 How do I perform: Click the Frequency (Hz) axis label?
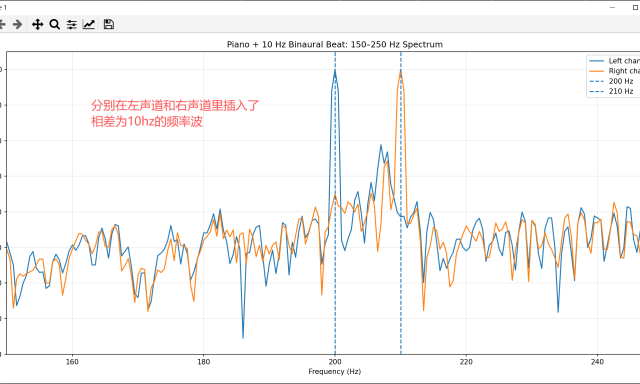[x=335, y=371]
